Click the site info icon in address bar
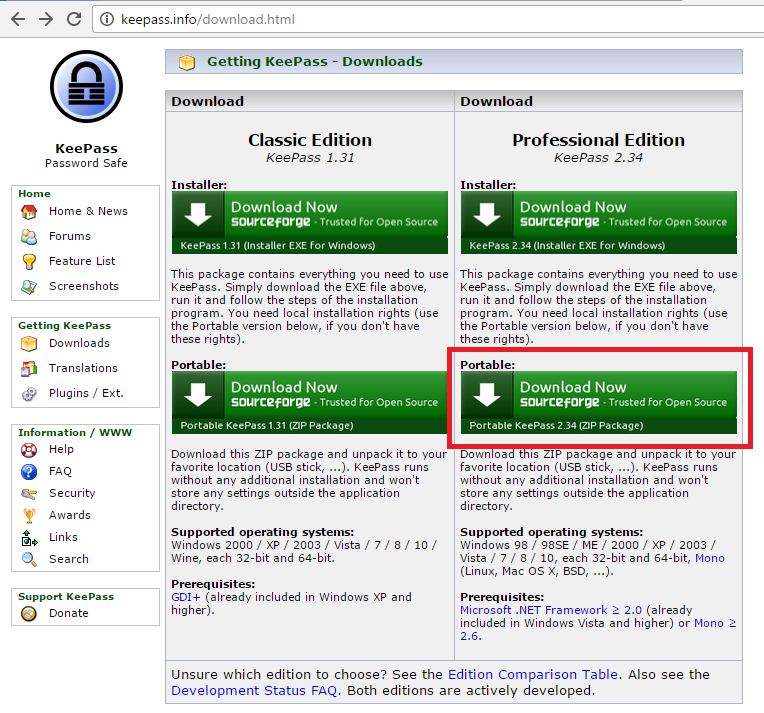The image size is (764, 713). 107,19
